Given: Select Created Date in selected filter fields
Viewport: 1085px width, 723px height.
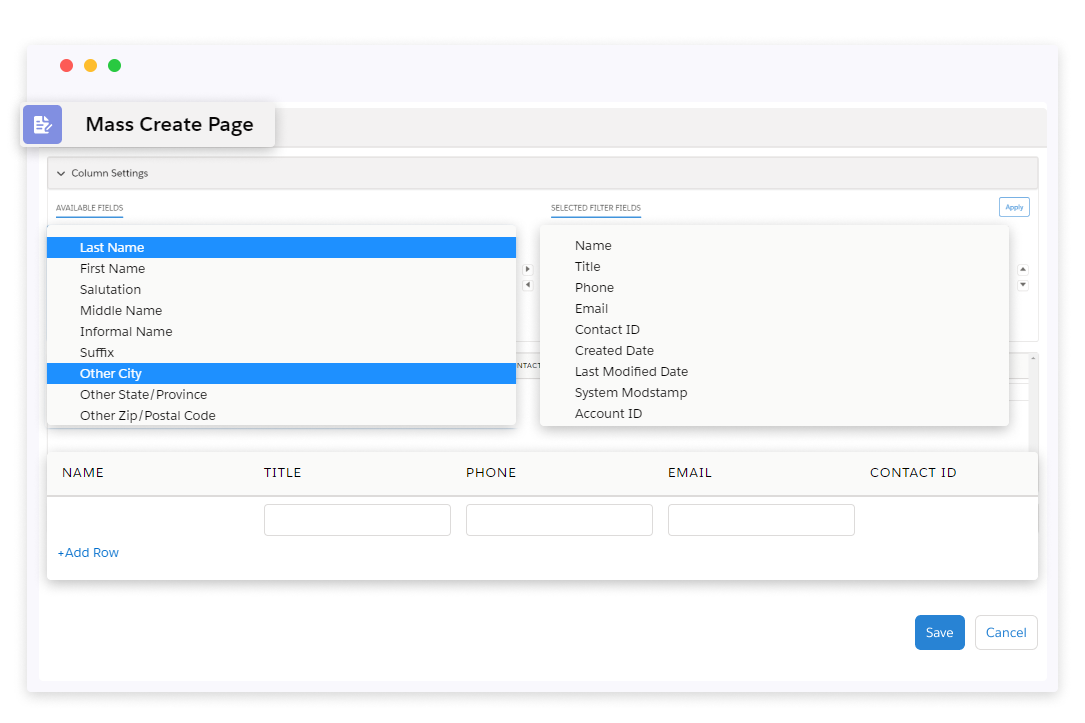Looking at the screenshot, I should (614, 351).
